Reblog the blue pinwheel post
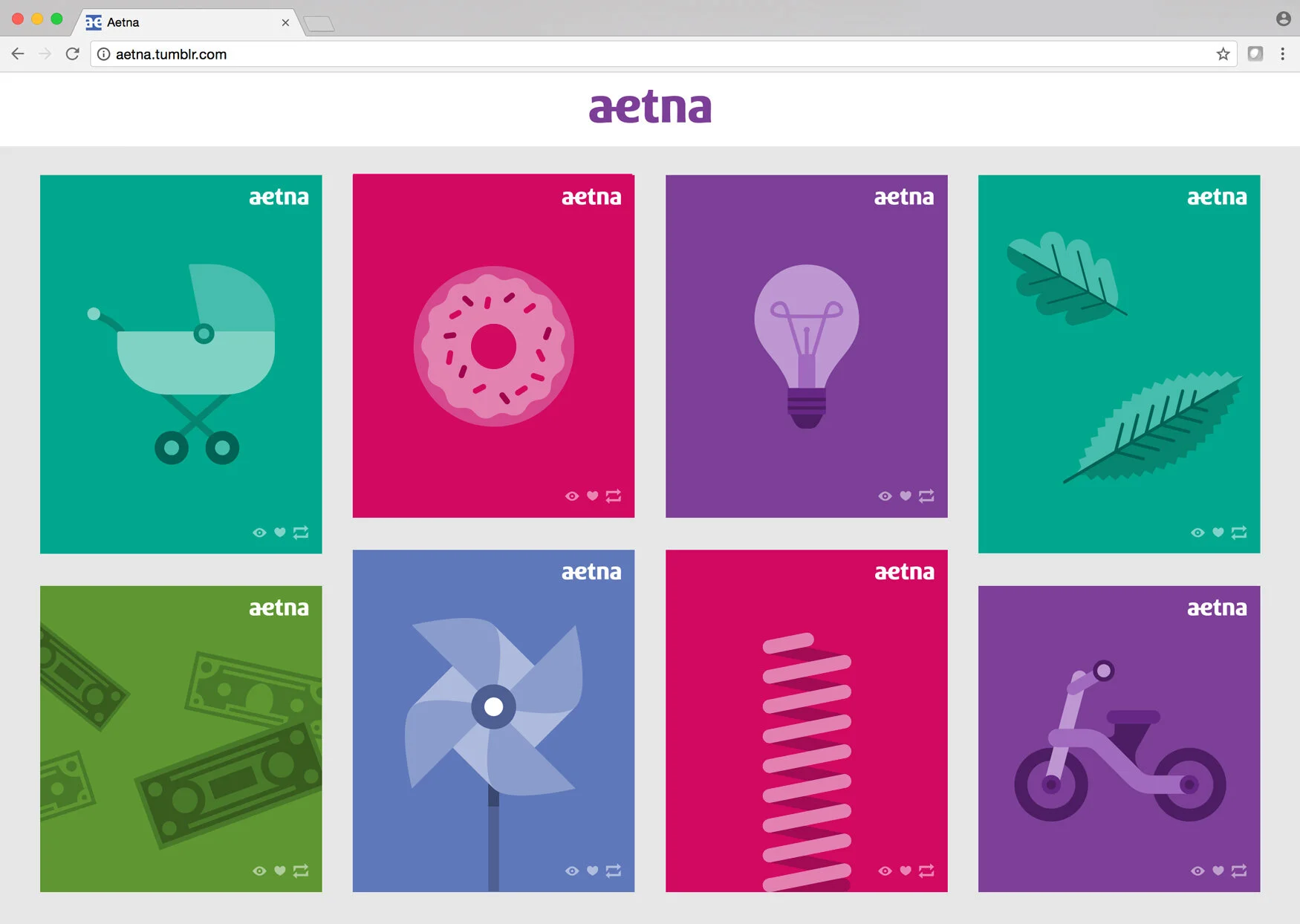This screenshot has height=924, width=1300. [x=614, y=871]
